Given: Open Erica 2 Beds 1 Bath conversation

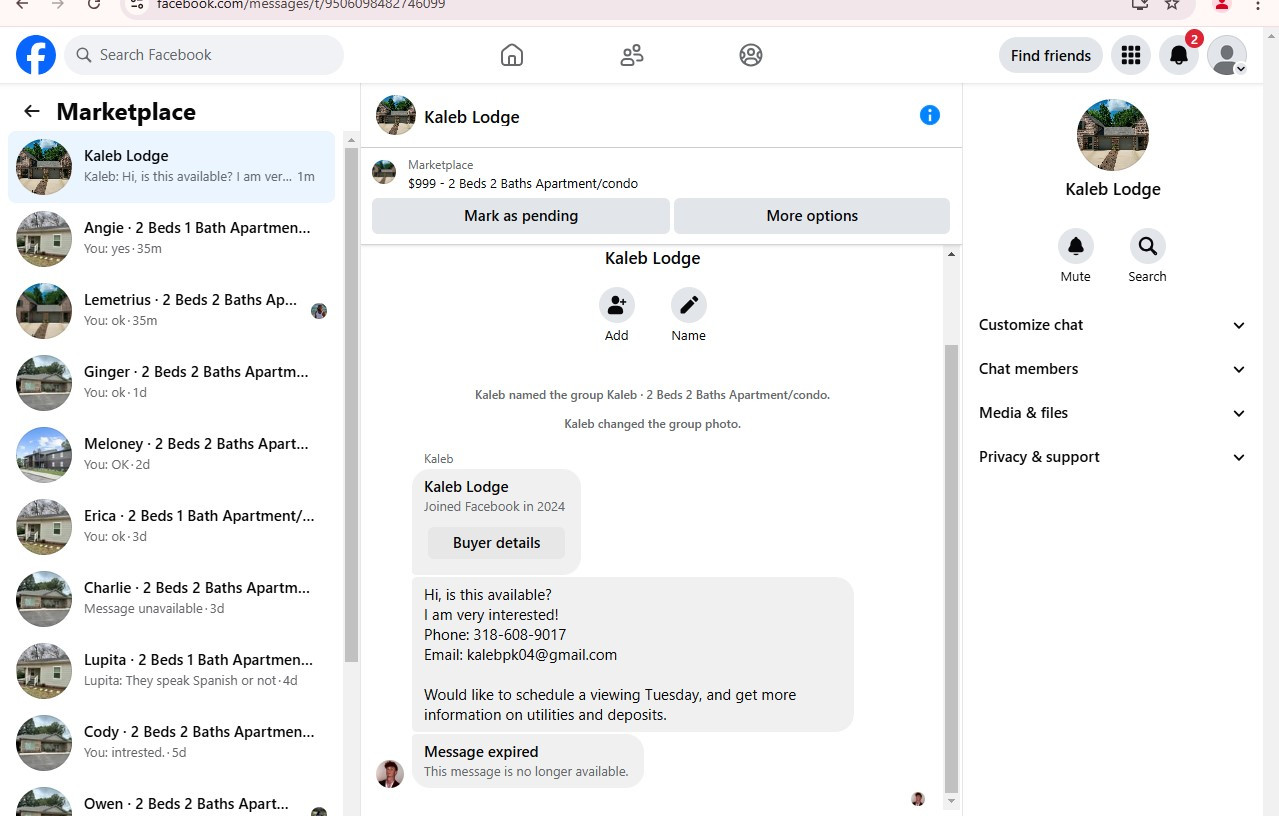Looking at the screenshot, I should click(172, 527).
